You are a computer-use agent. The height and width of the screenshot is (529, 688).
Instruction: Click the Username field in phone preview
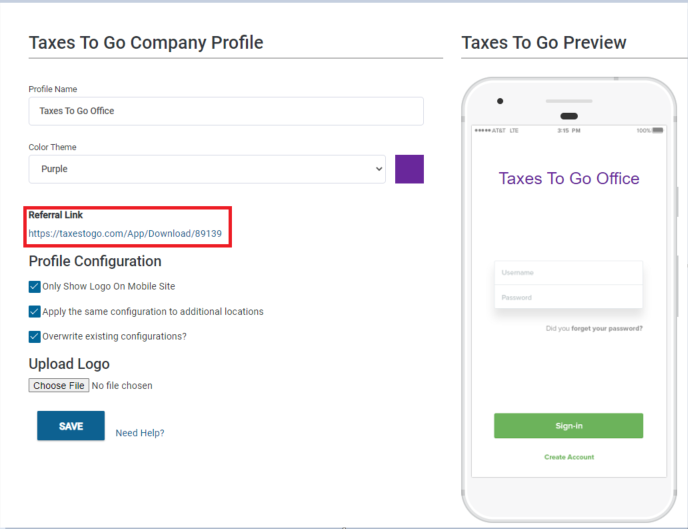click(x=568, y=273)
